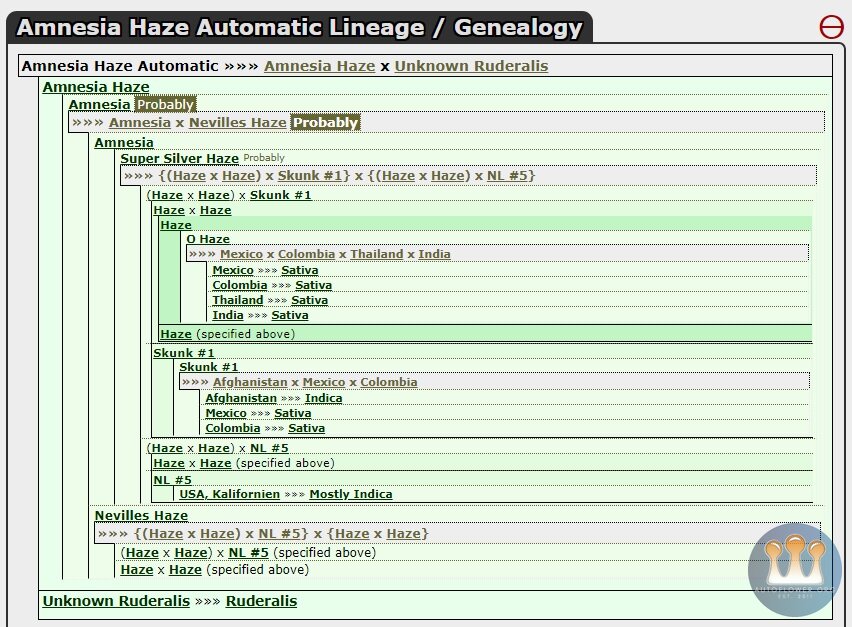Open the O Haze link

coord(208,239)
